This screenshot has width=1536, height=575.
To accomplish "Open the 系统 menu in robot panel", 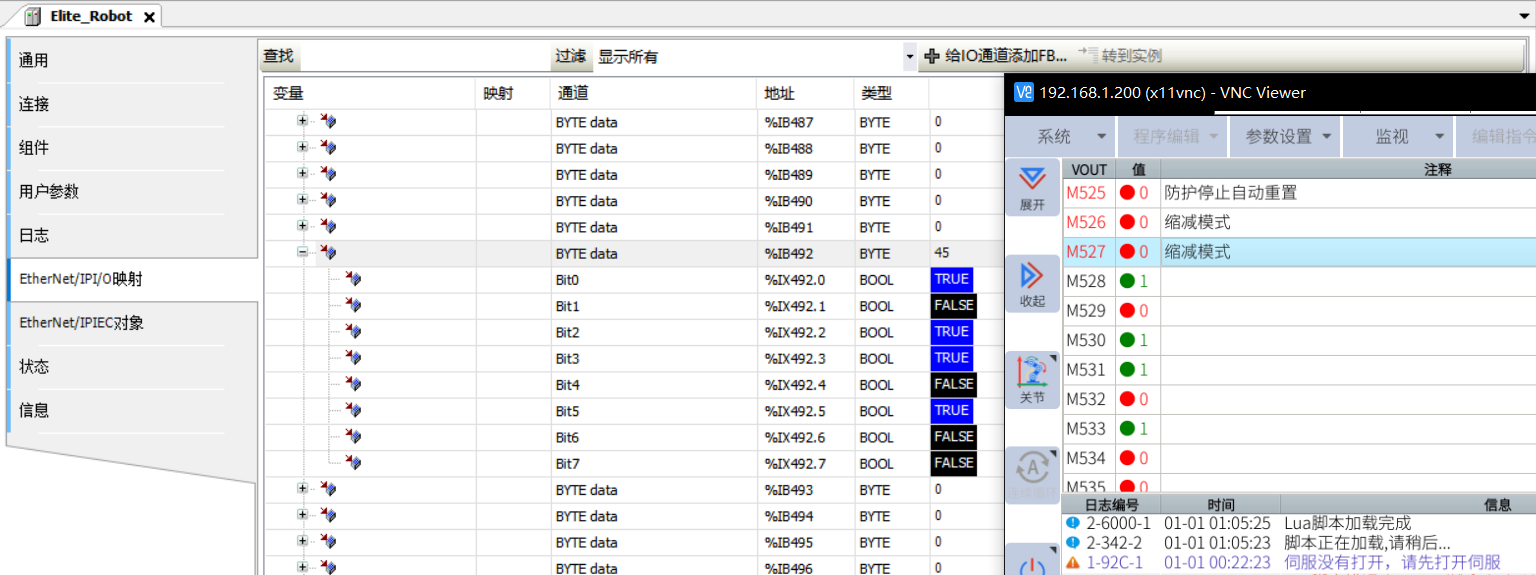I will (x=1066, y=136).
